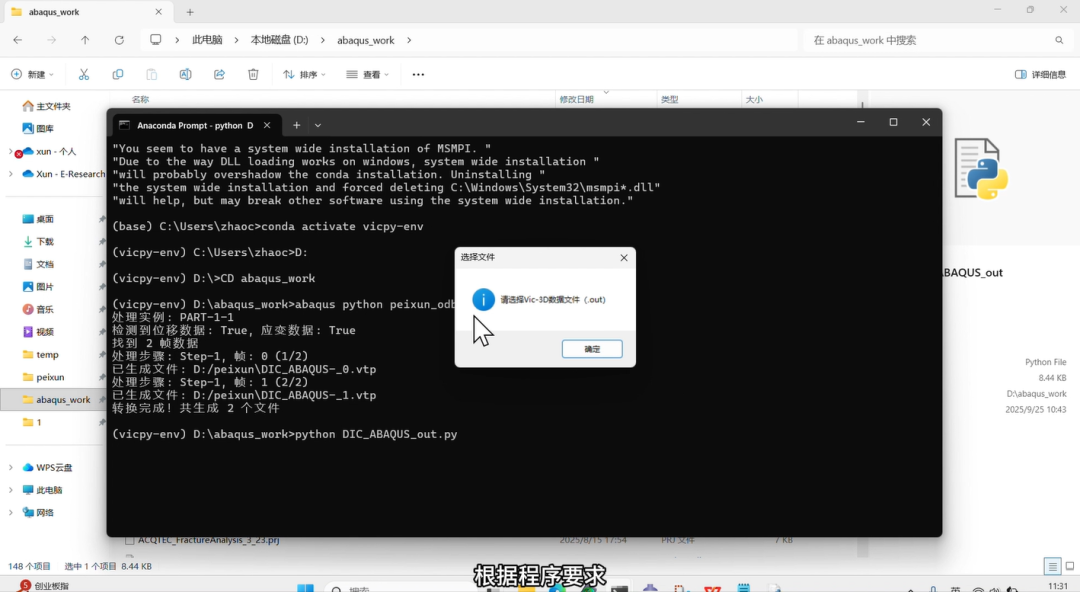This screenshot has height=592, width=1080.
Task: Switch to large thumbnails view in status bar
Action: pos(1067,566)
